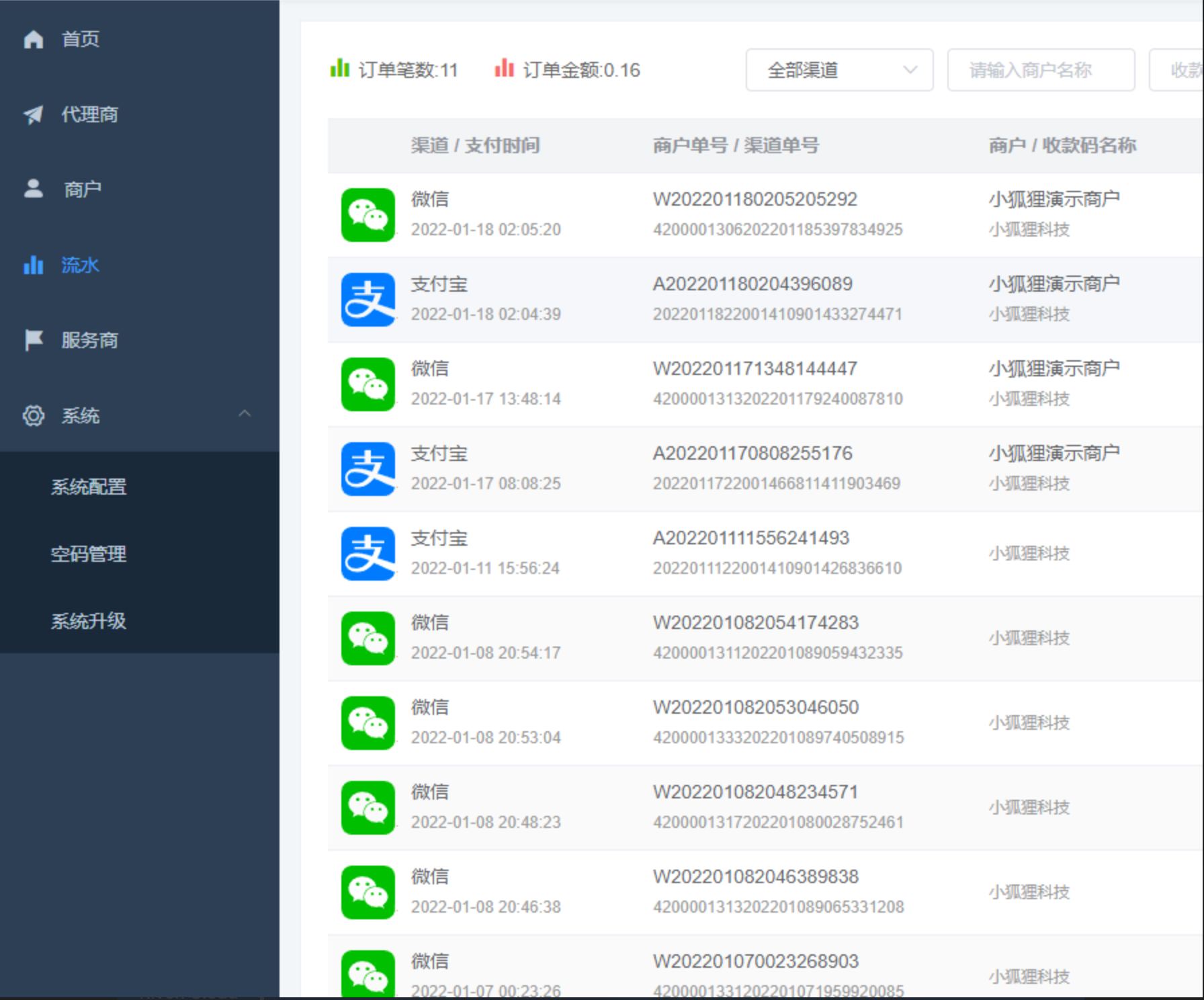
Task: Click merchant order number W202201180205205292
Action: point(755,199)
